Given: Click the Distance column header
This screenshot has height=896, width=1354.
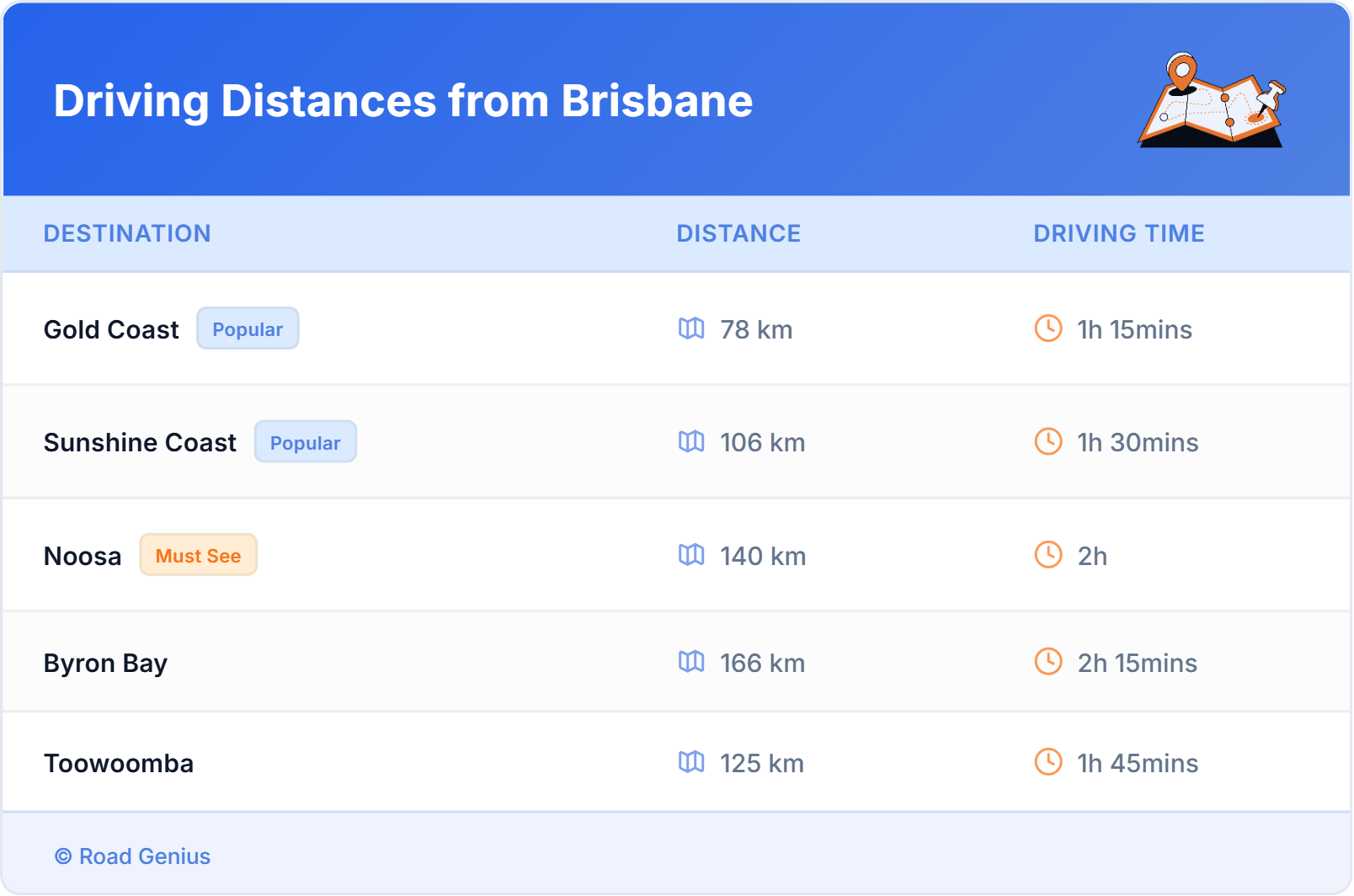Looking at the screenshot, I should pos(738,233).
